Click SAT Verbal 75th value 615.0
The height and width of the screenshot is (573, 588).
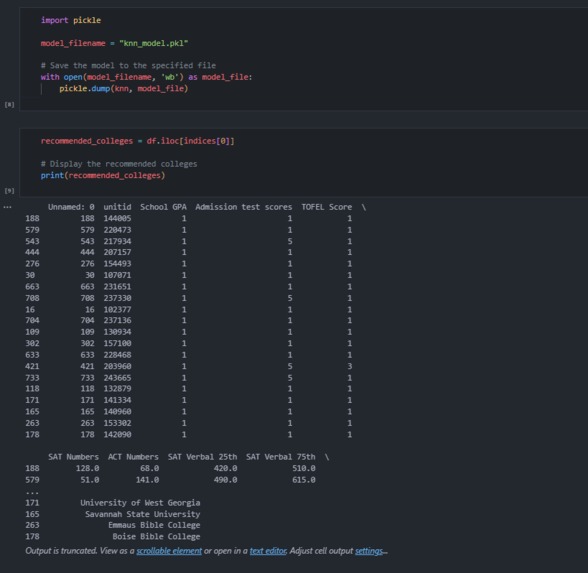pyautogui.click(x=304, y=480)
